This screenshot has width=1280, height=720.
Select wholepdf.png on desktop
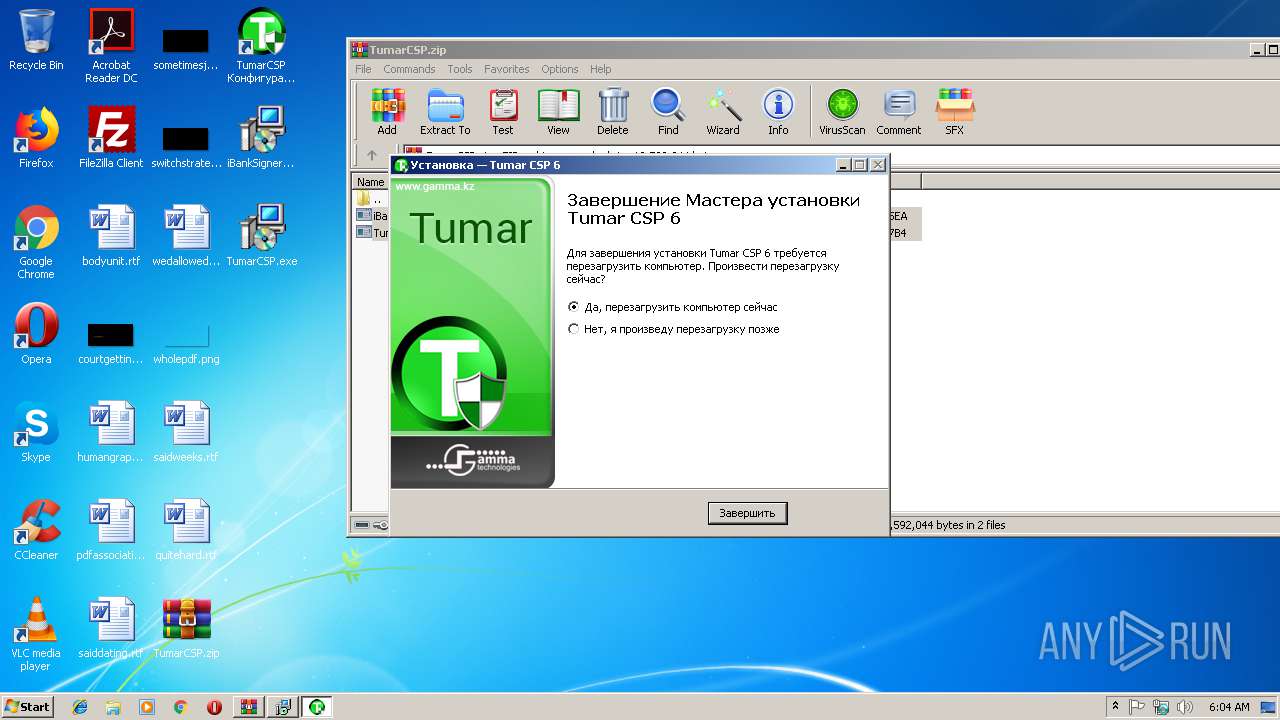coord(186,340)
